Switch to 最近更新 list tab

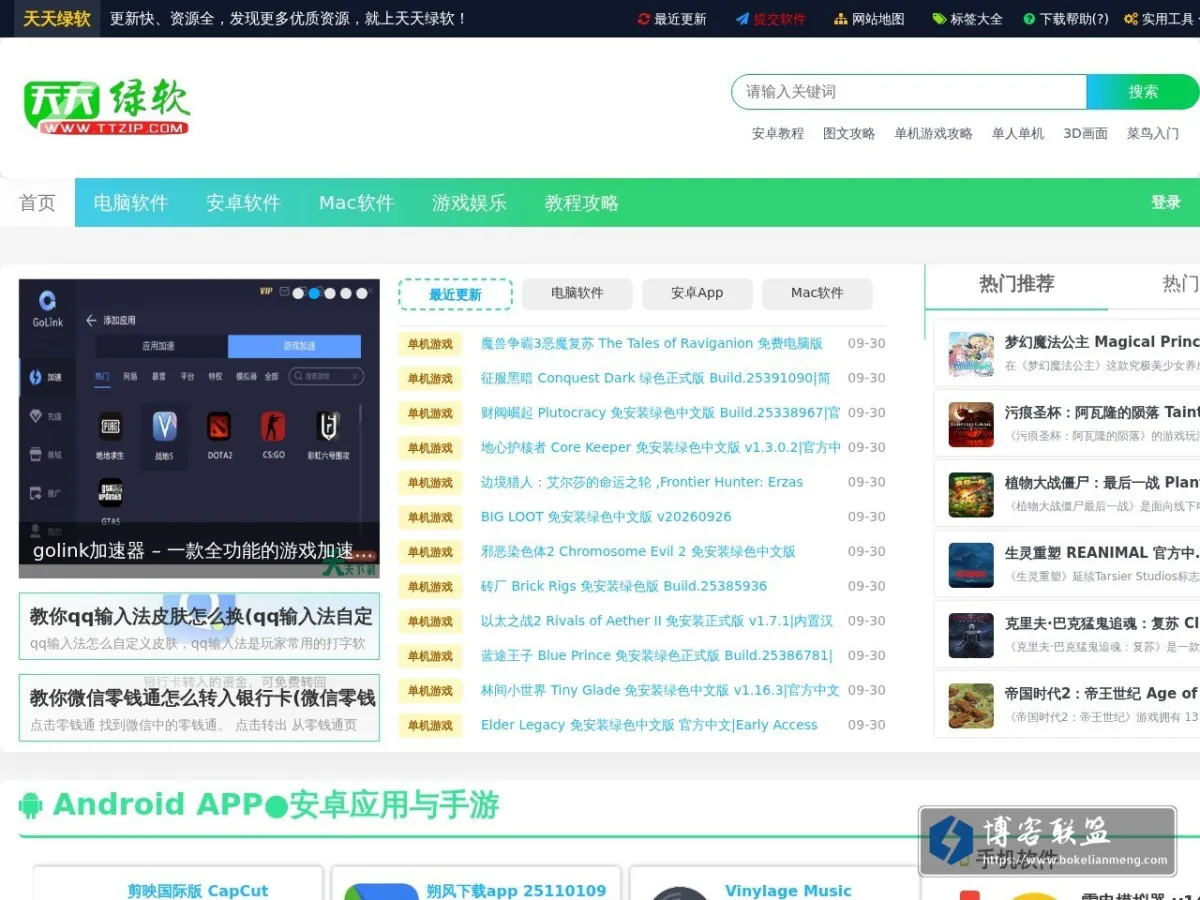pyautogui.click(x=455, y=294)
